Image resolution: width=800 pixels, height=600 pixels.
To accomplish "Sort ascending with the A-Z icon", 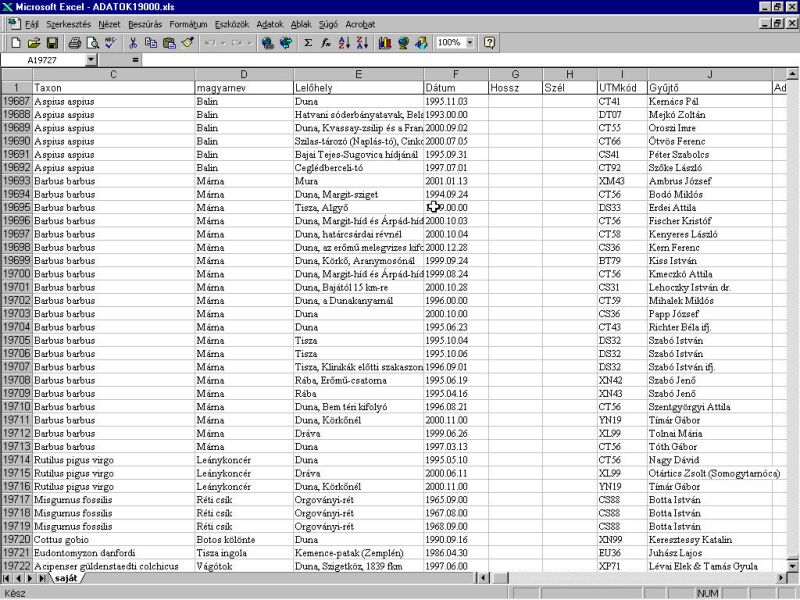I will point(344,43).
